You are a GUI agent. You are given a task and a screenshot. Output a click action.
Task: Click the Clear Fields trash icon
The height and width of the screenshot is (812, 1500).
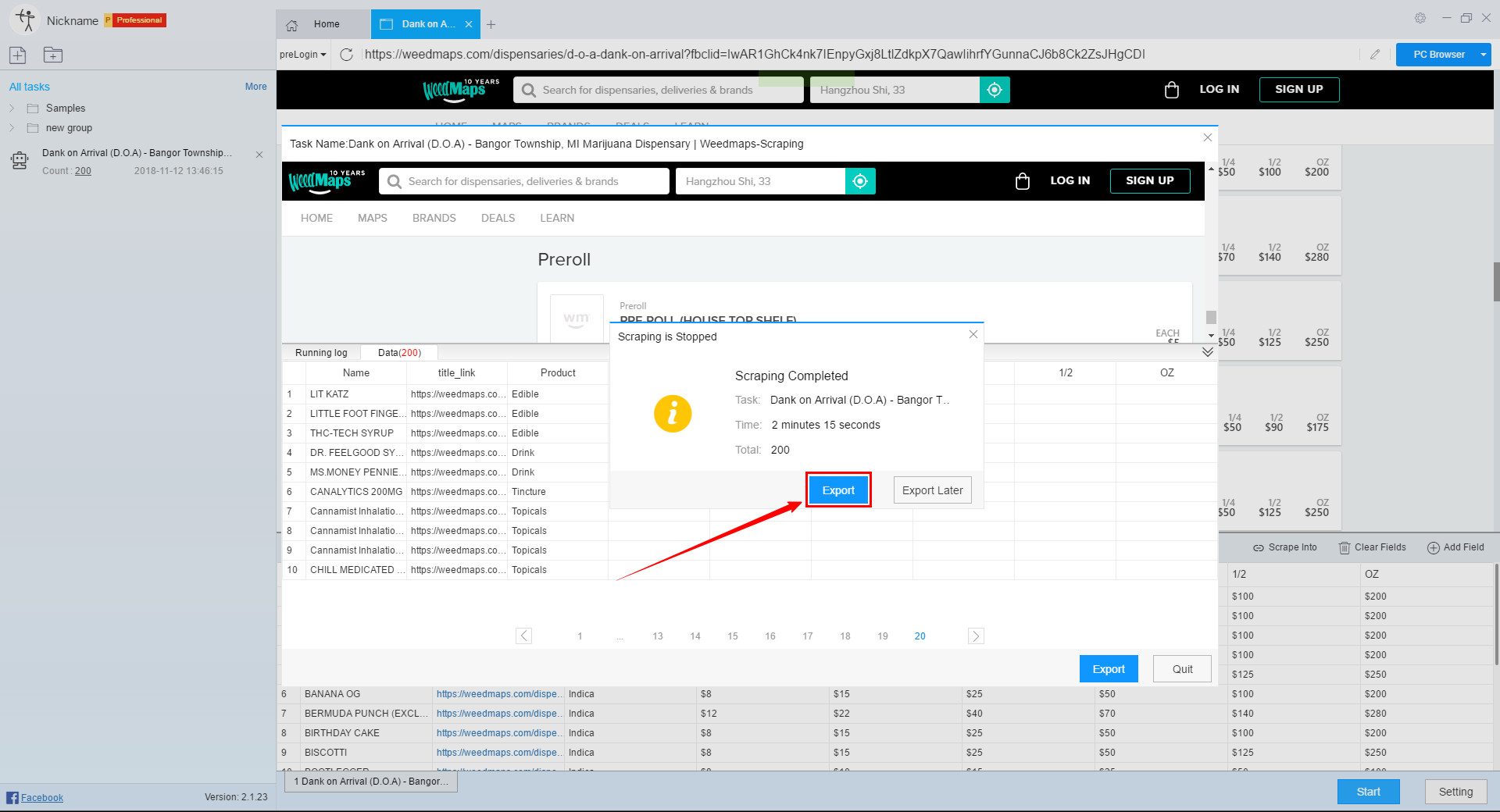tap(1345, 548)
